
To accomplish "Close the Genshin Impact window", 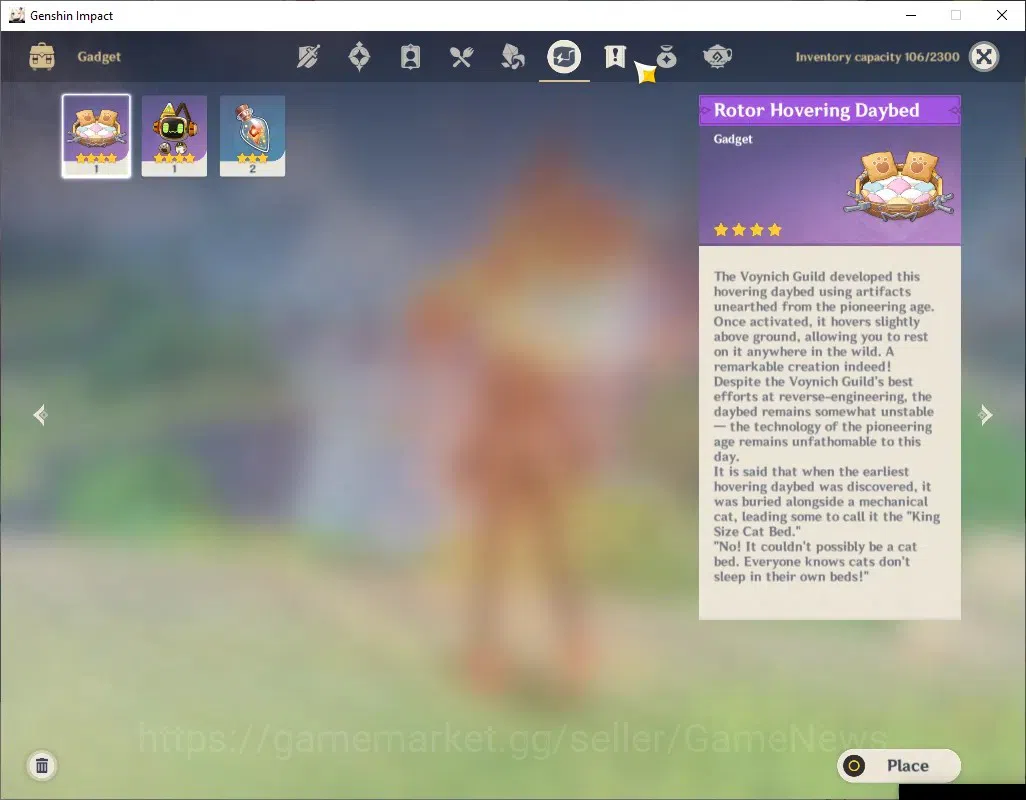I will tap(1002, 15).
